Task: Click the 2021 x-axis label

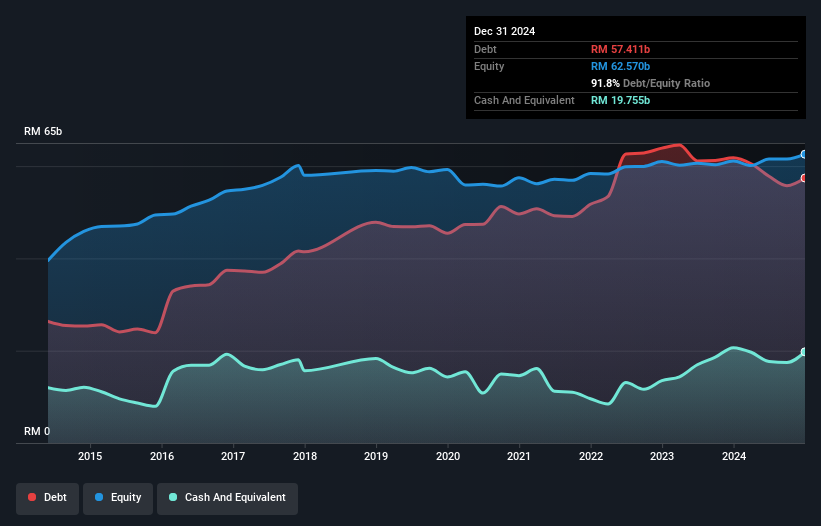Action: pyautogui.click(x=519, y=456)
